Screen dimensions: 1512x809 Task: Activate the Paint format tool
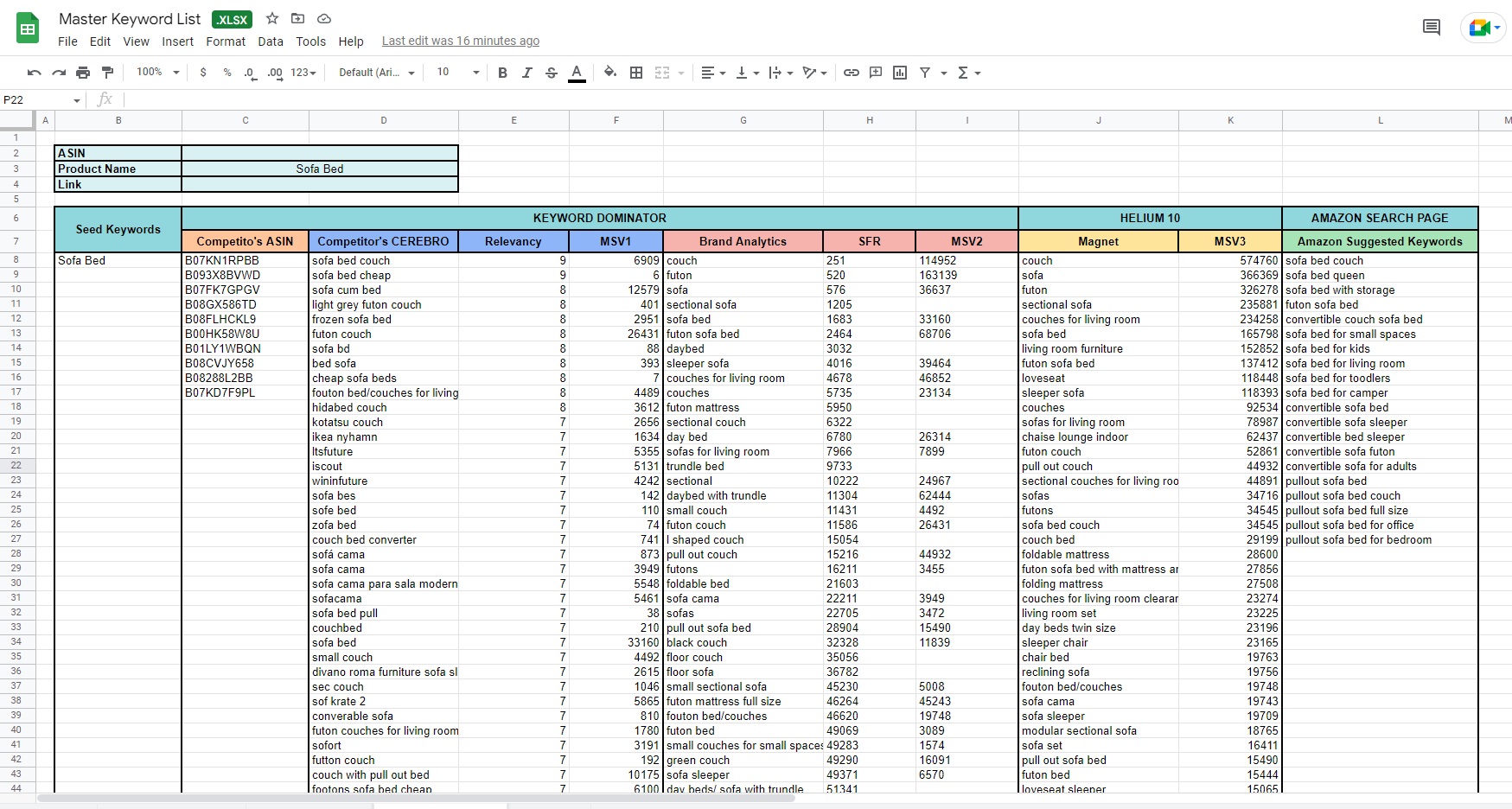pyautogui.click(x=107, y=73)
